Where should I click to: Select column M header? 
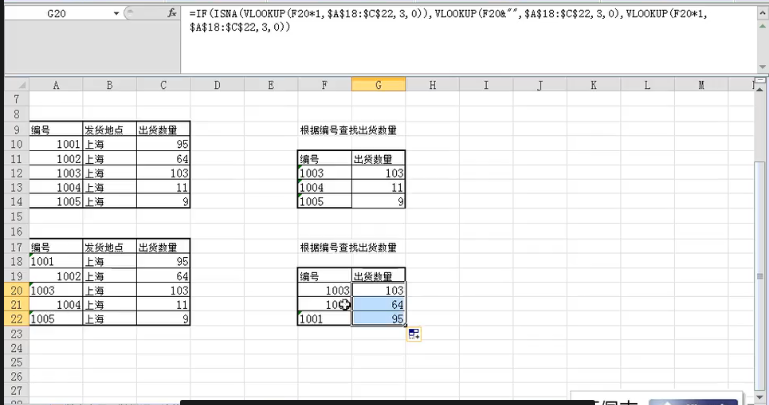tap(700, 86)
